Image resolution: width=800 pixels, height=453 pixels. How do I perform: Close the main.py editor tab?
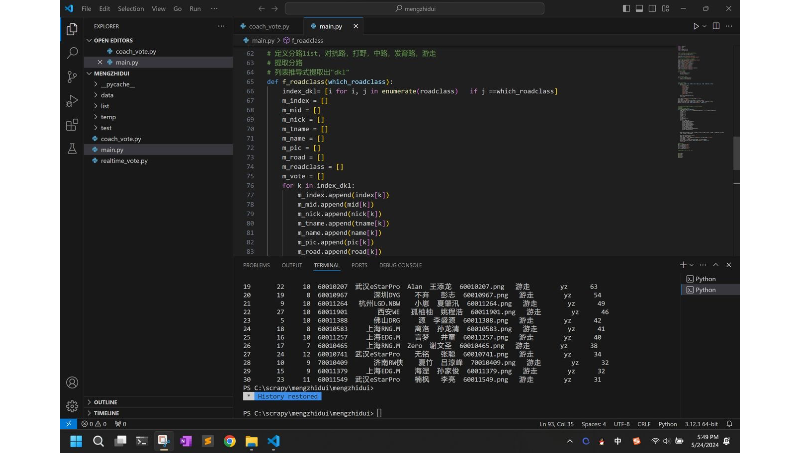click(356, 26)
